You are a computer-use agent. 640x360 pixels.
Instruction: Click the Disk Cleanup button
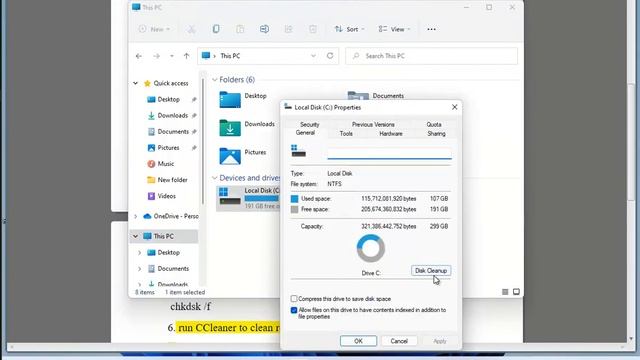click(x=431, y=271)
